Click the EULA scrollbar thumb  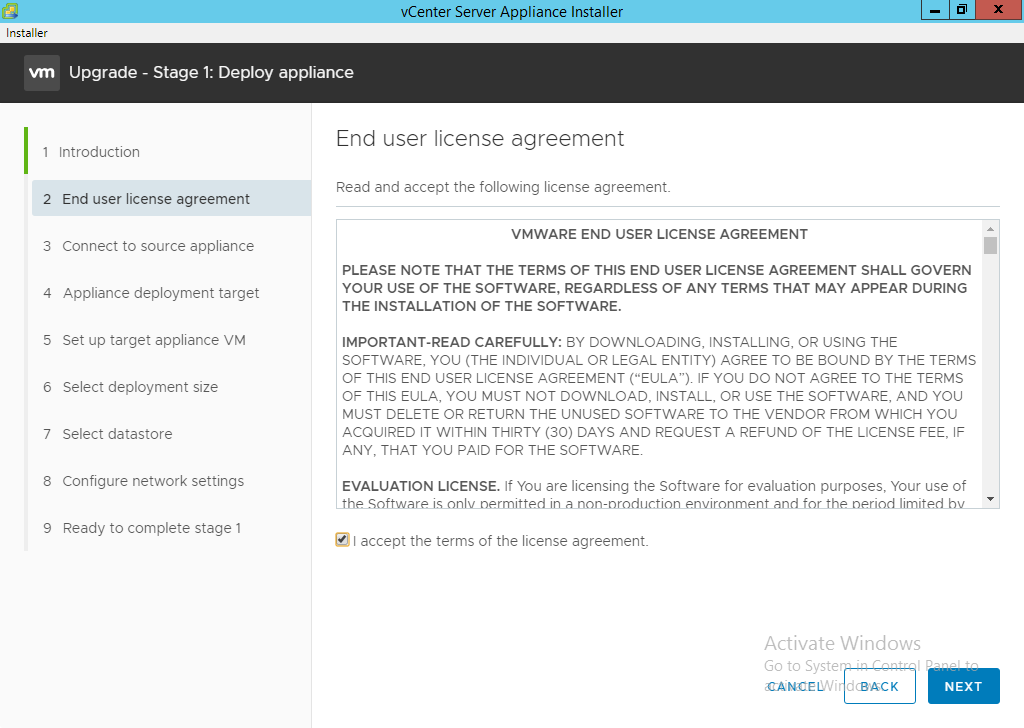tap(991, 245)
